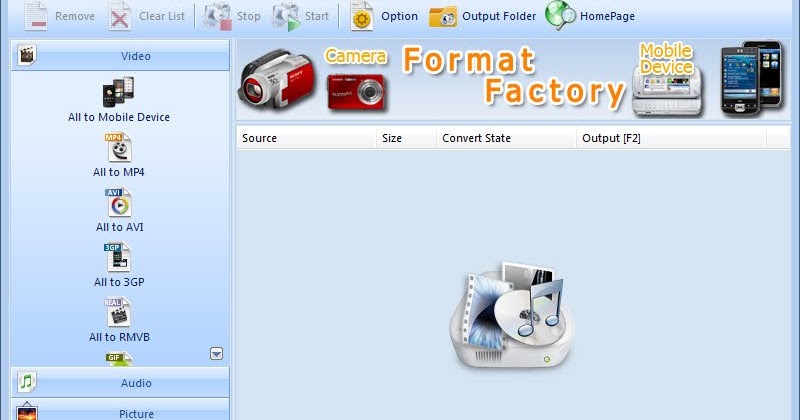Select the All to MP4 icon
The width and height of the screenshot is (800, 420).
pos(118,147)
